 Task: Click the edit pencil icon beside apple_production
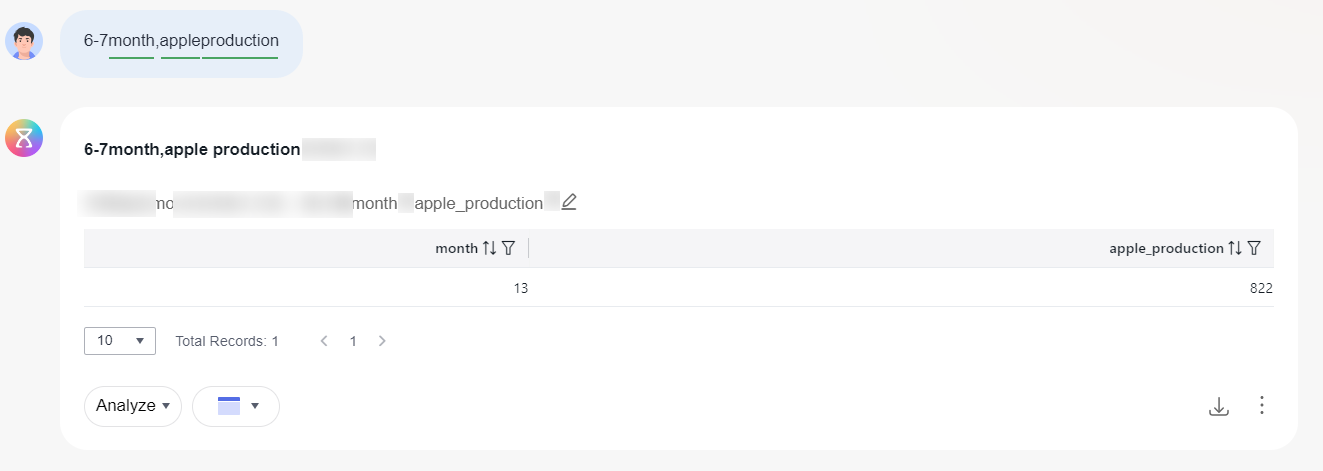pos(569,202)
